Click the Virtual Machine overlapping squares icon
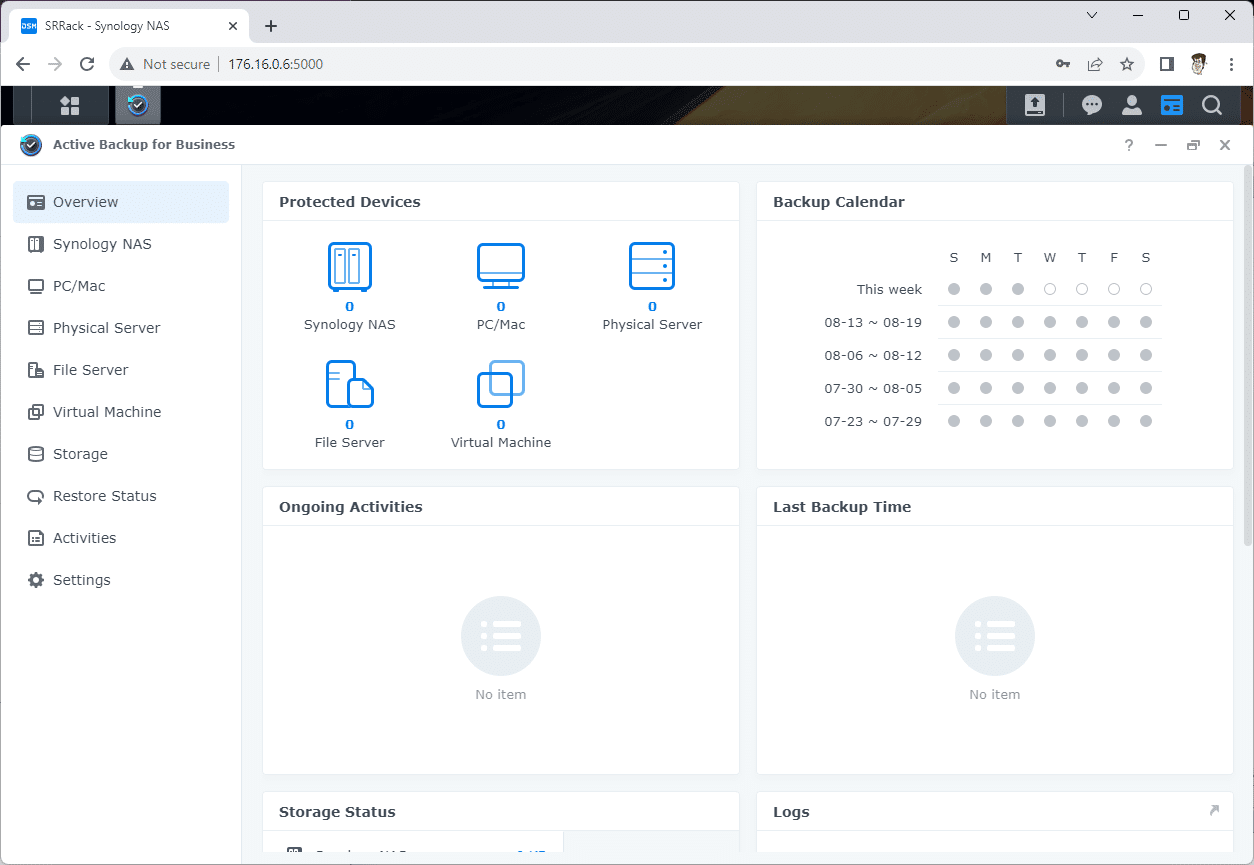 pyautogui.click(x=501, y=384)
